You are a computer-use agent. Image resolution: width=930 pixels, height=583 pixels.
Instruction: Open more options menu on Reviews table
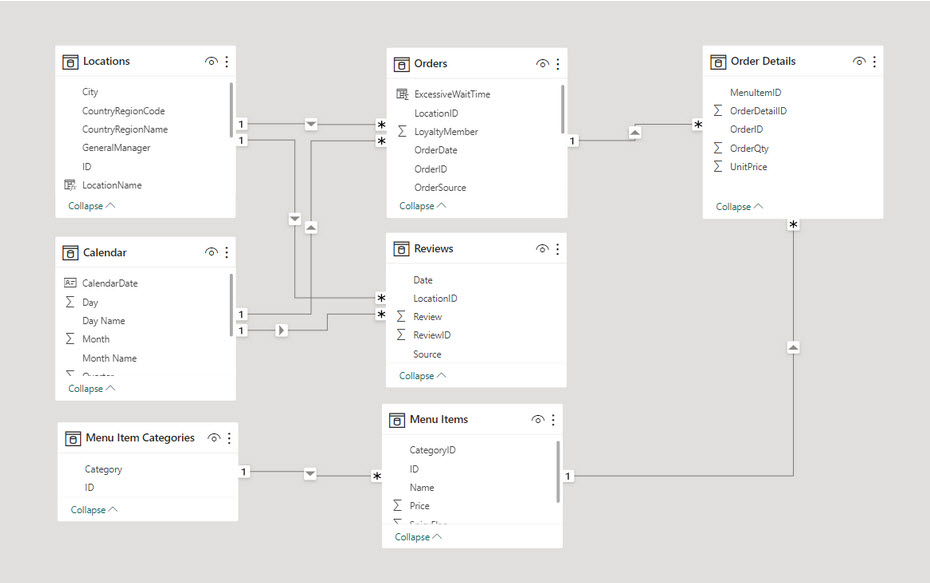click(558, 249)
